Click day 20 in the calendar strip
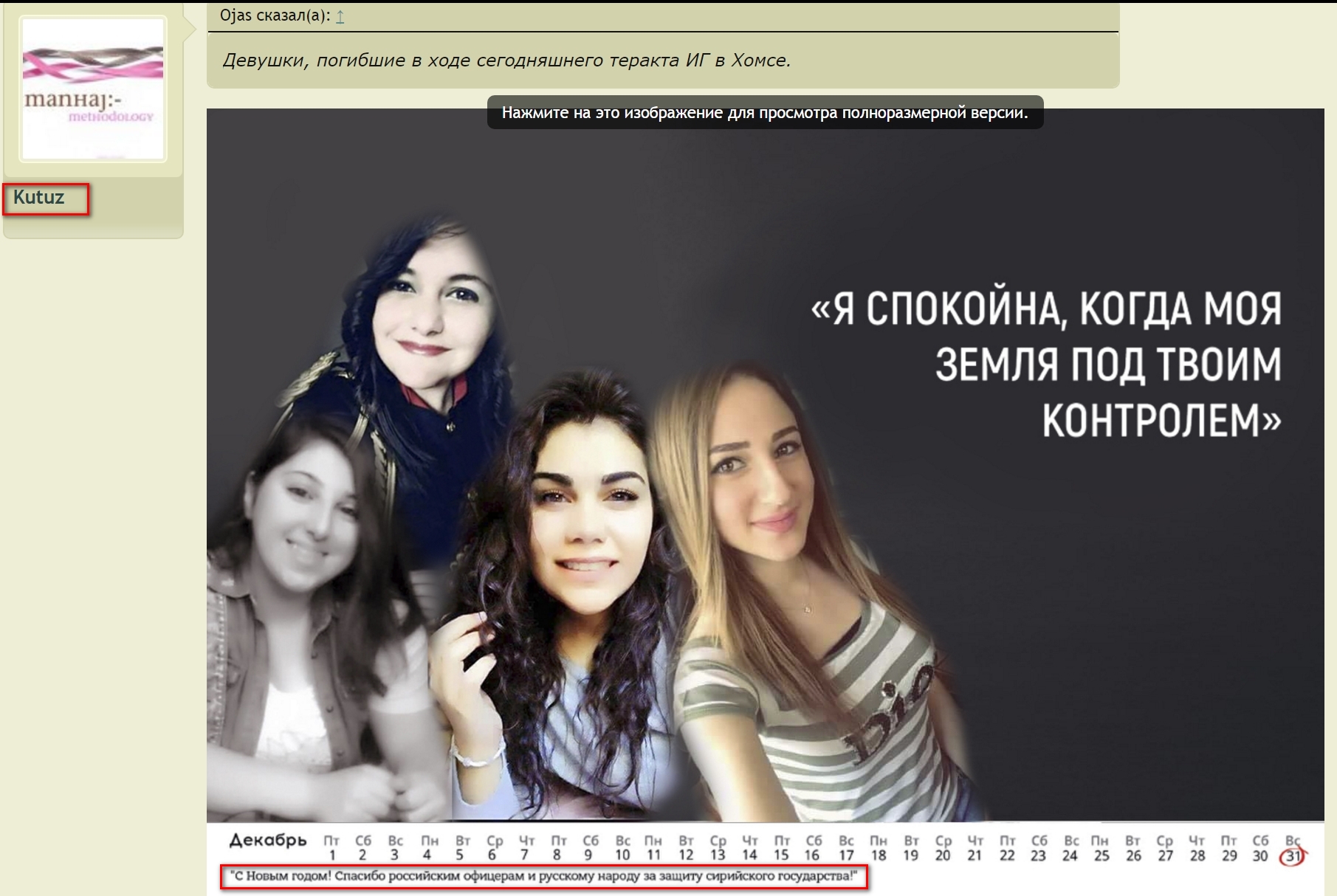The height and width of the screenshot is (896, 1337). tap(943, 855)
